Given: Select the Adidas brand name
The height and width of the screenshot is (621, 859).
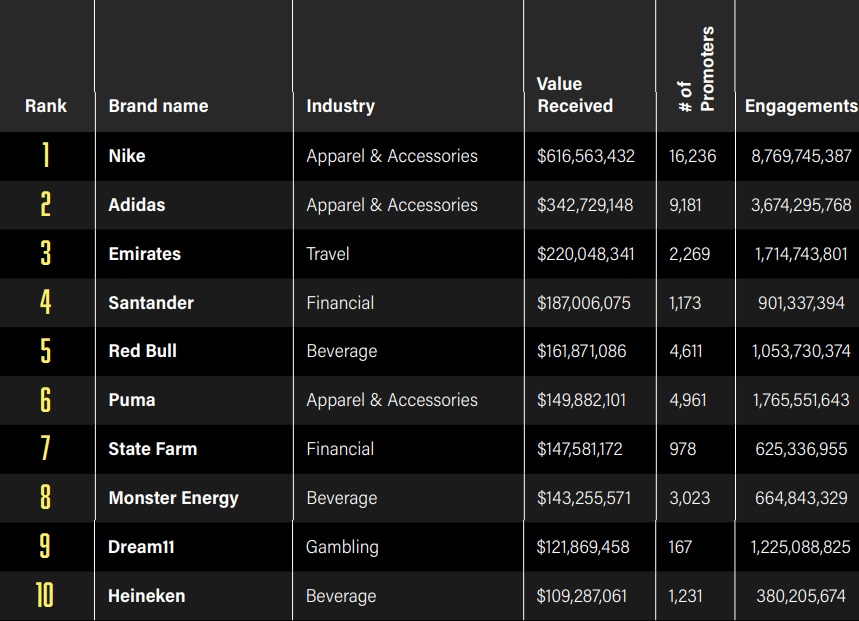Looking at the screenshot, I should click(137, 205).
